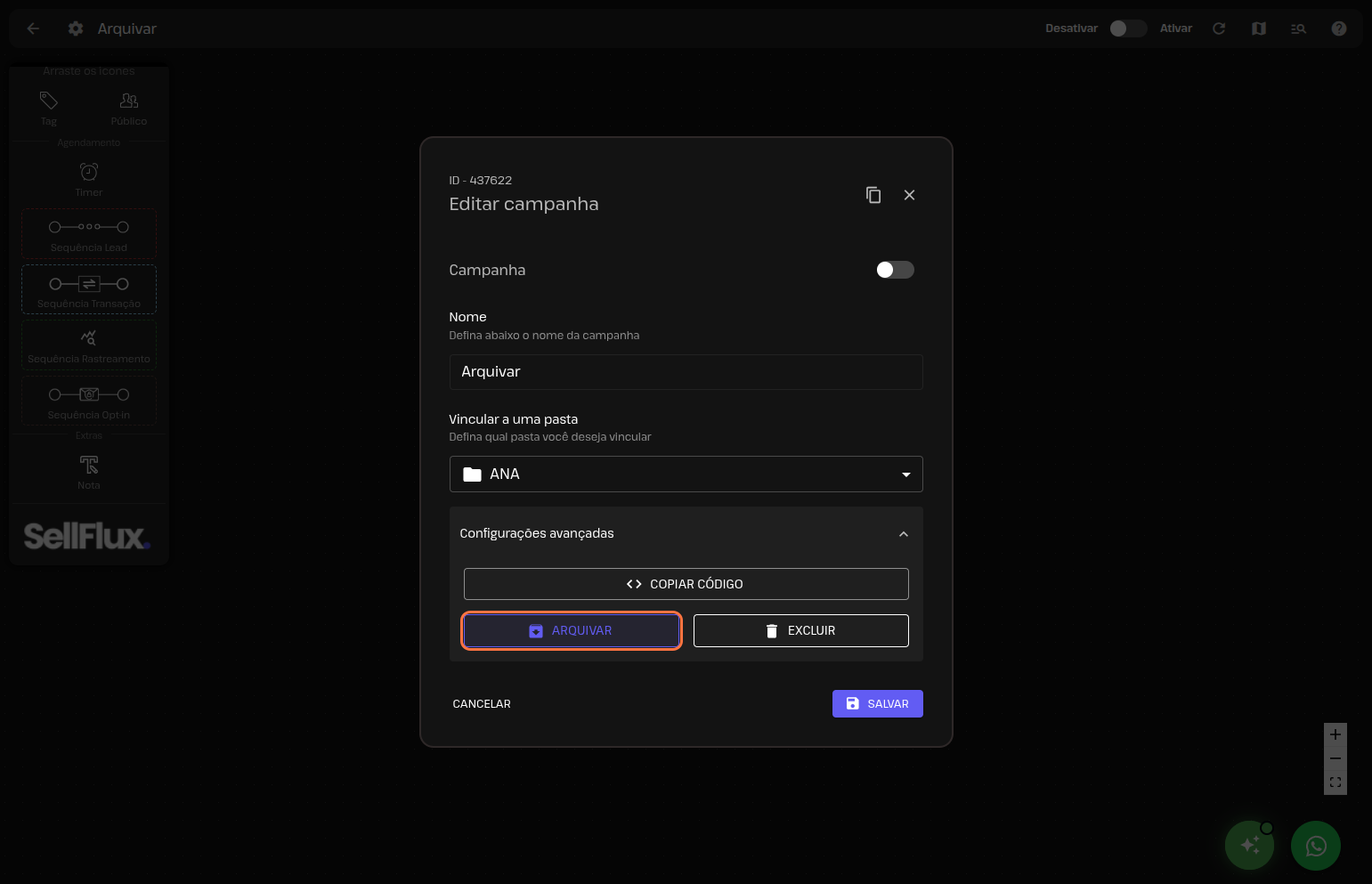
Task: Click the EXCLUIR trash button
Action: coord(800,630)
